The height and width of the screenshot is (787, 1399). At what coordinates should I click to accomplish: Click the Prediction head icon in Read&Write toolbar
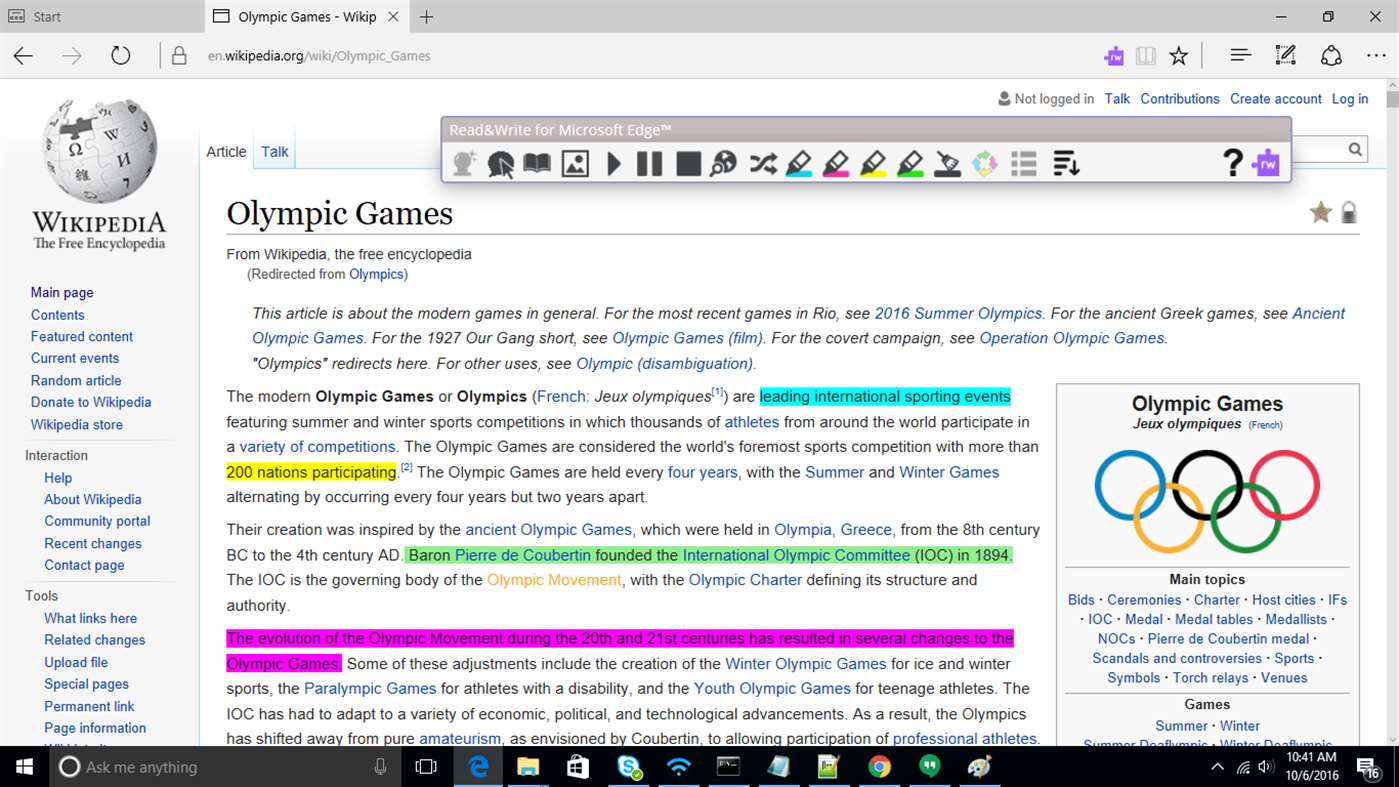(464, 163)
